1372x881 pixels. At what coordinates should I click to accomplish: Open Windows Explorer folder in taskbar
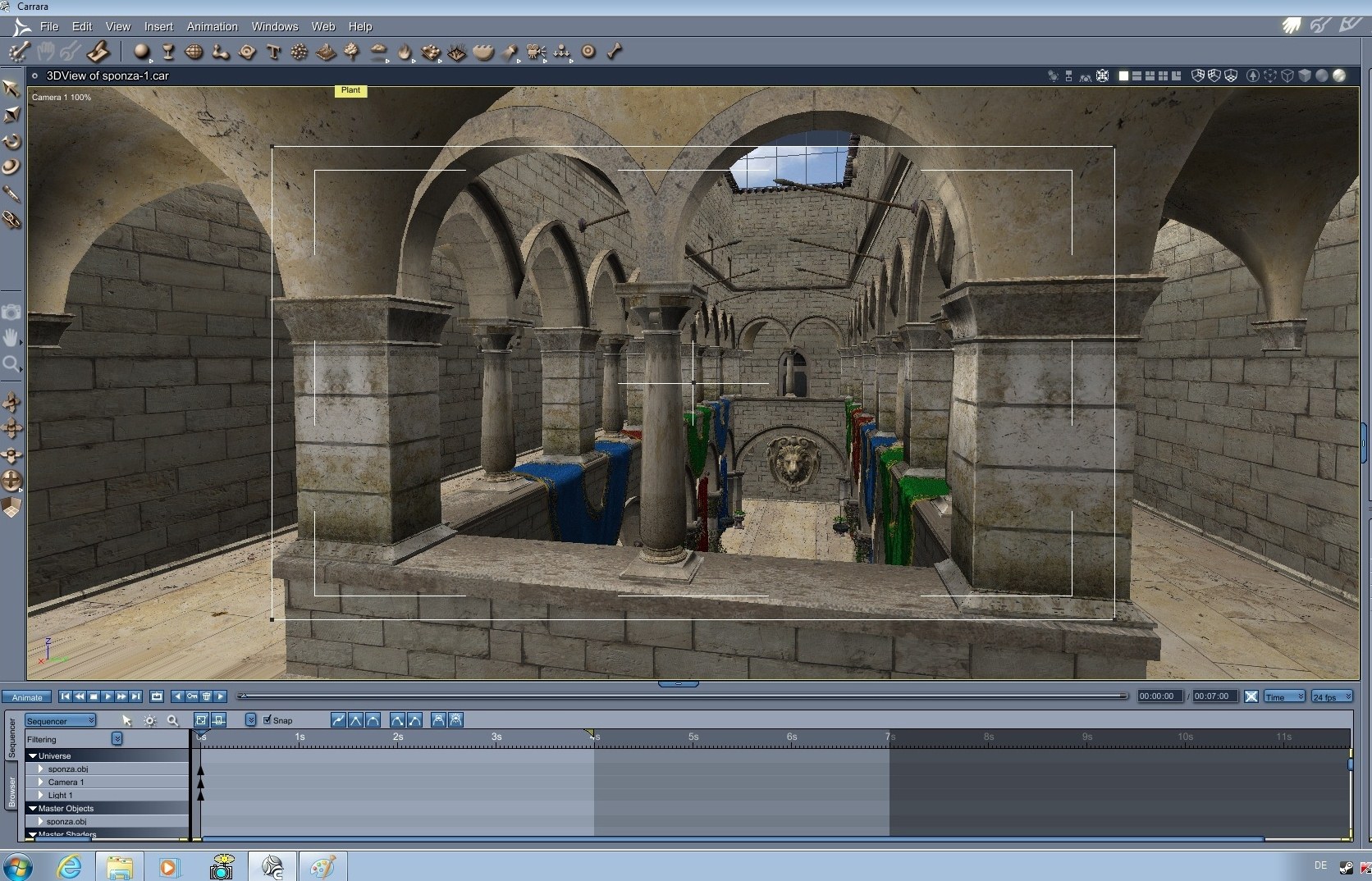[120, 866]
